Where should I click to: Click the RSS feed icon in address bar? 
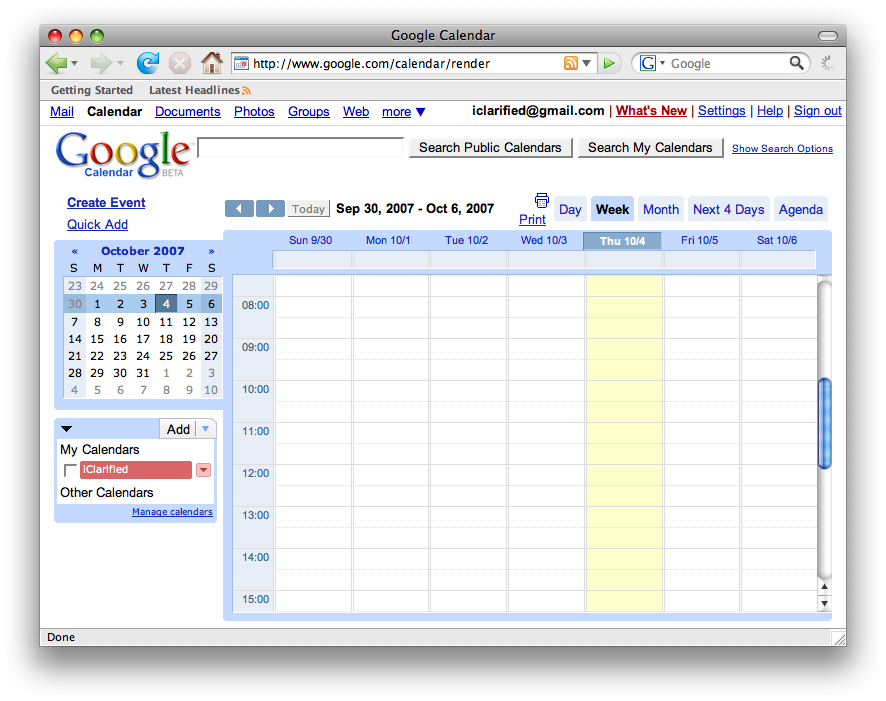pos(571,63)
